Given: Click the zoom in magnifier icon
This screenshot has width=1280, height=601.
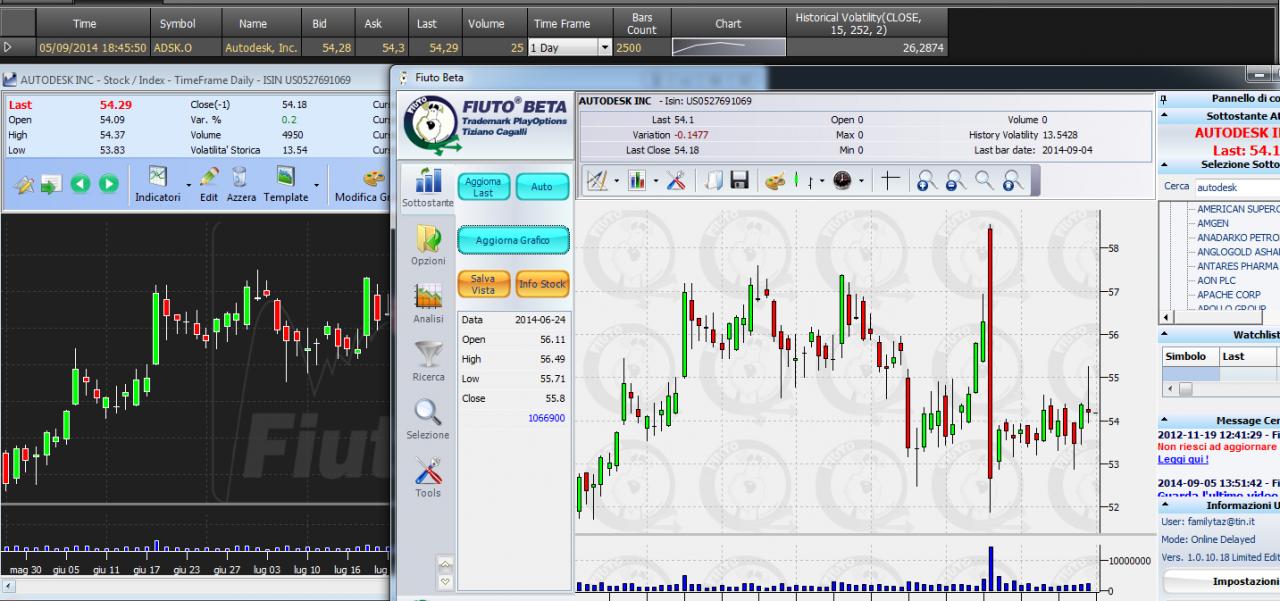Looking at the screenshot, I should (x=927, y=180).
